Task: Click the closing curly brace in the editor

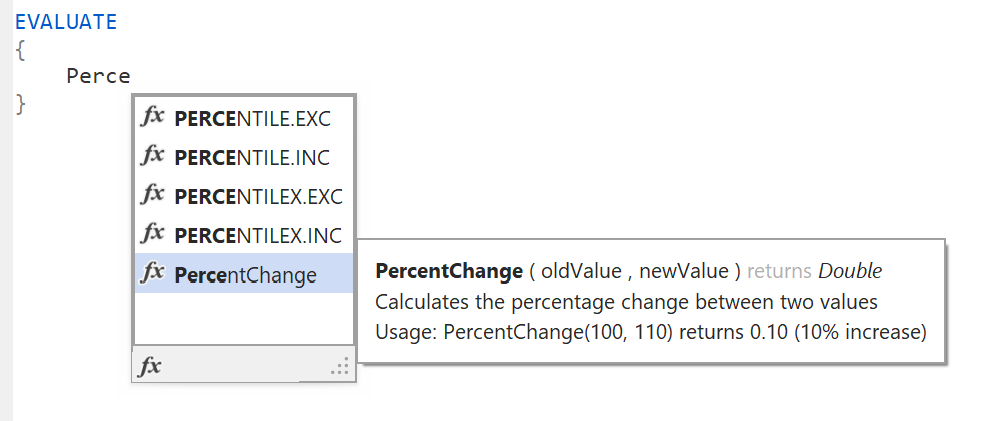Action: pos(20,103)
